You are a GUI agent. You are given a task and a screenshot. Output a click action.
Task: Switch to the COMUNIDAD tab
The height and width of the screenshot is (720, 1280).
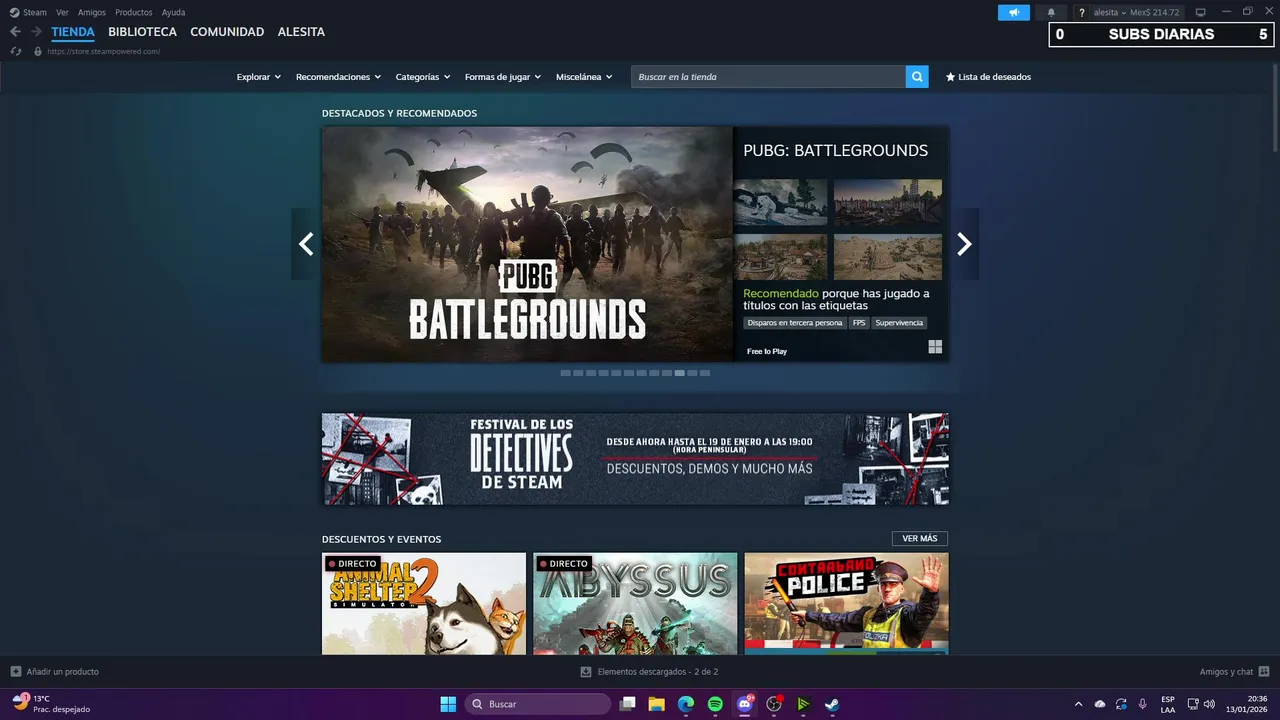[x=227, y=32]
